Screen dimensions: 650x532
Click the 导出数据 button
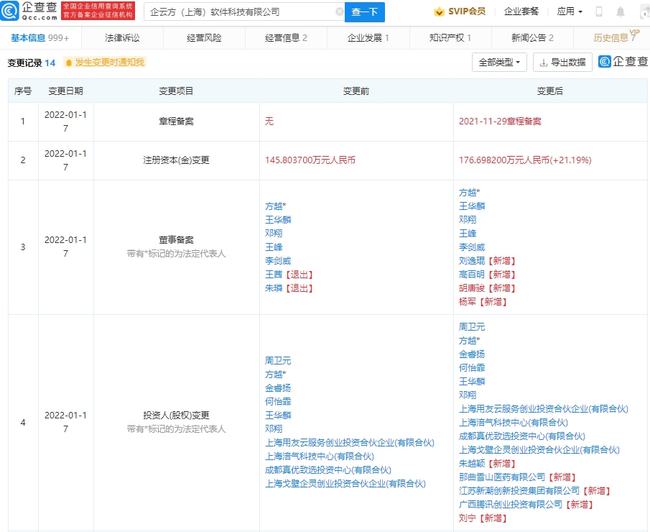point(562,62)
